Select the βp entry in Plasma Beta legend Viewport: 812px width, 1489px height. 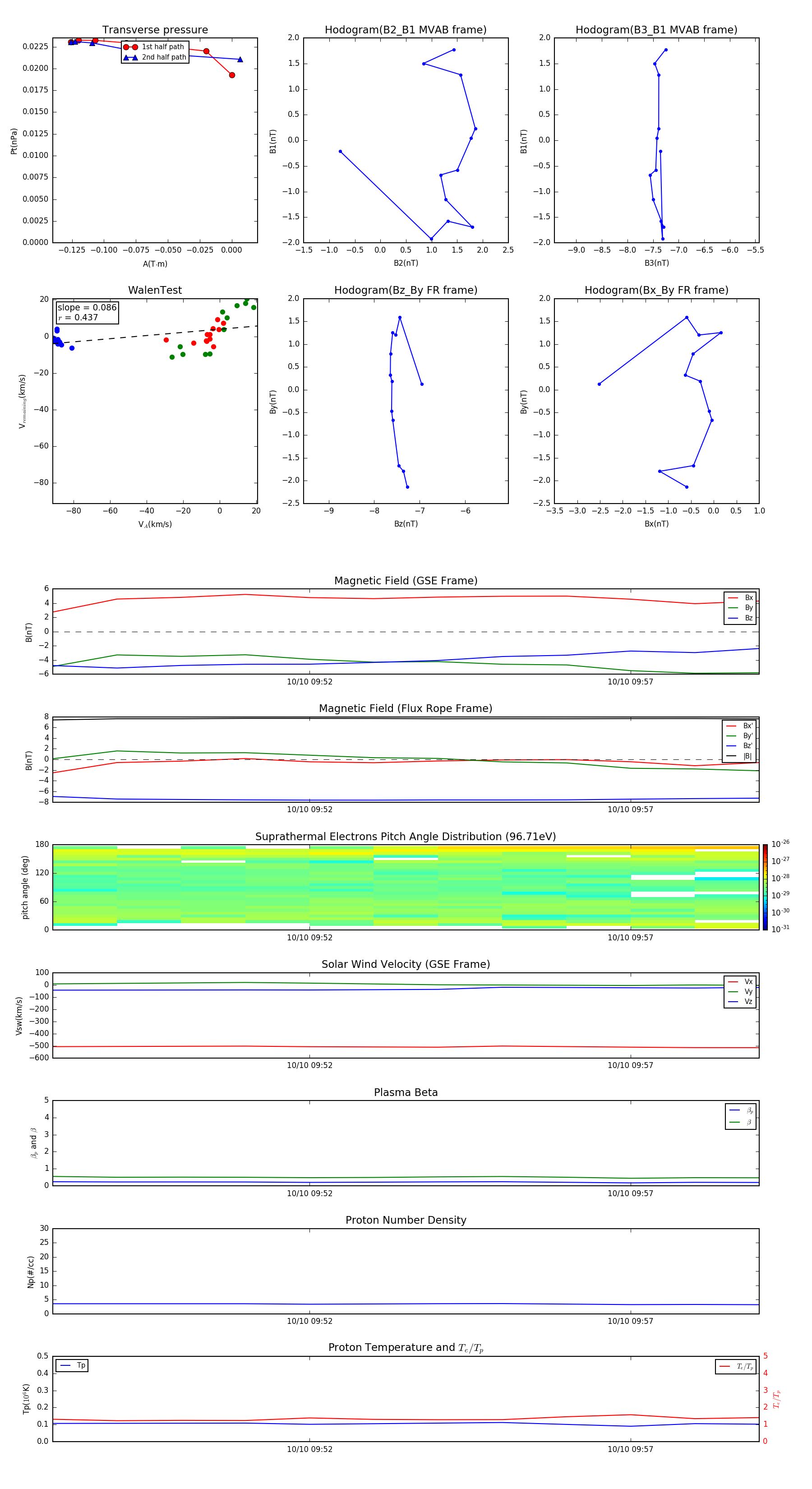741,1110
